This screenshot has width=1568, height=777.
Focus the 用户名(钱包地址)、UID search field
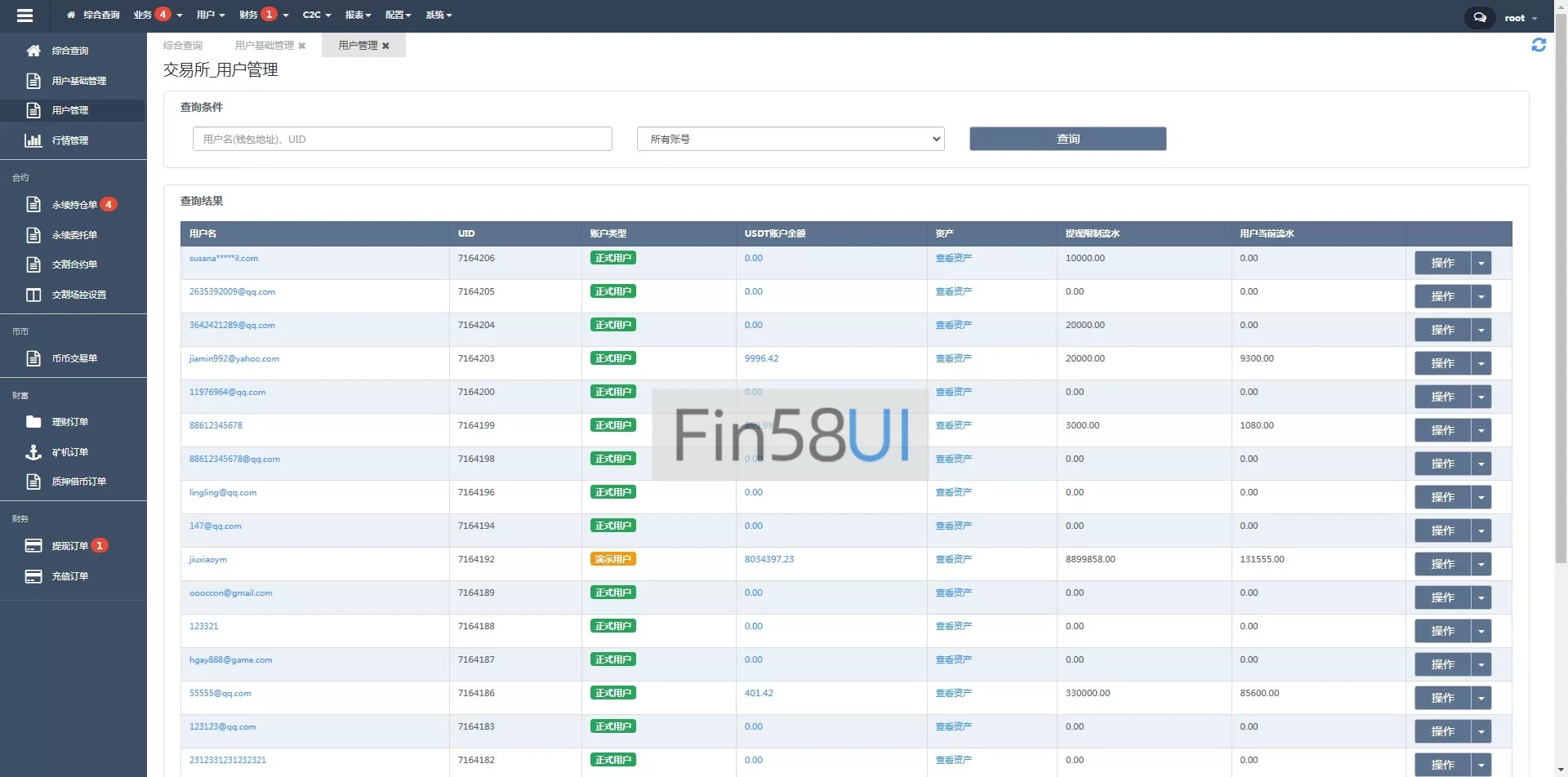click(x=402, y=139)
